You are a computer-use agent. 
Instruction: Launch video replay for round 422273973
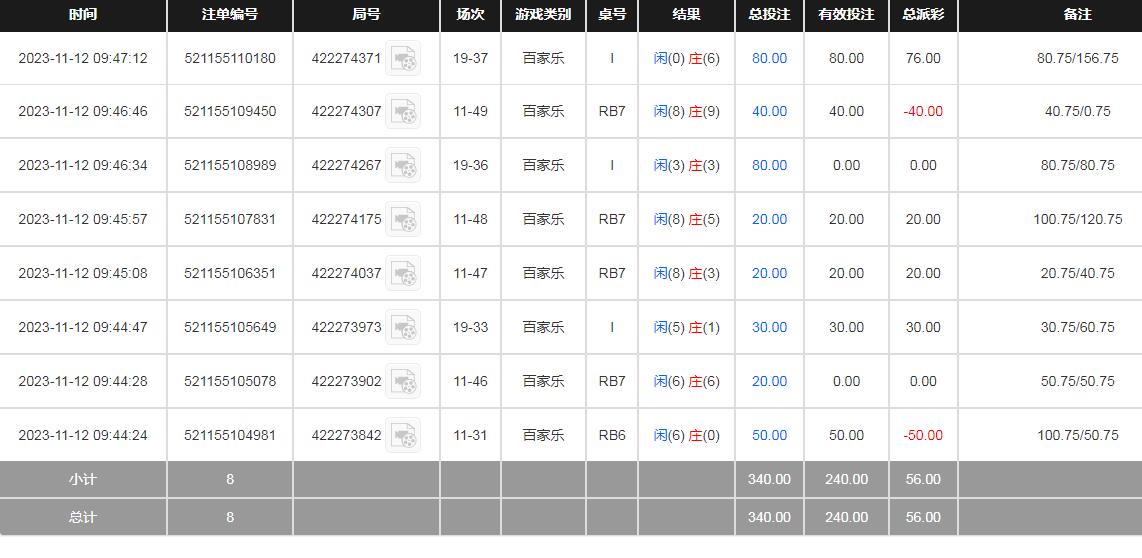pyautogui.click(x=403, y=328)
